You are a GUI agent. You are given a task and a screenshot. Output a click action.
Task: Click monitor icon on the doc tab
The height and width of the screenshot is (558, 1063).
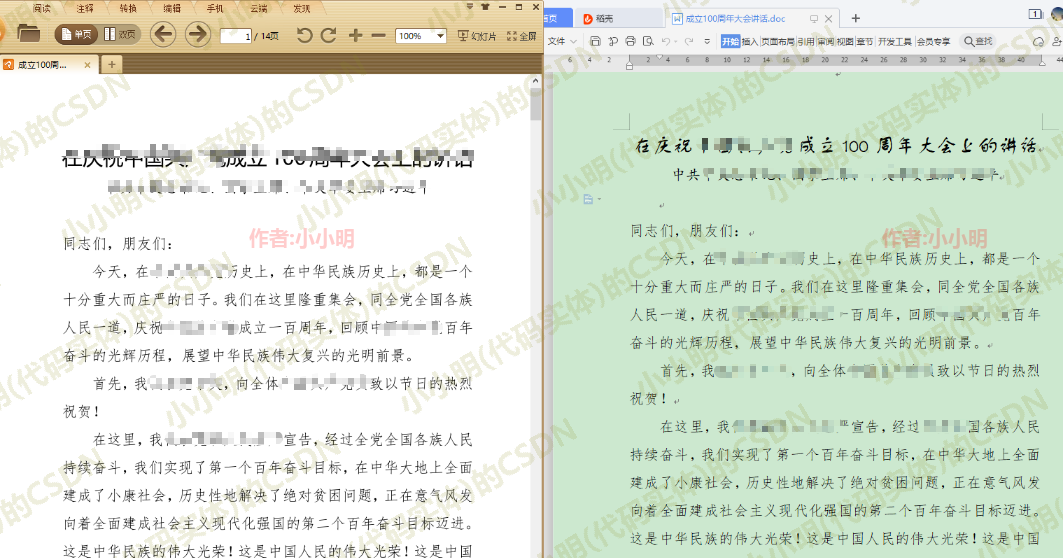coord(814,18)
